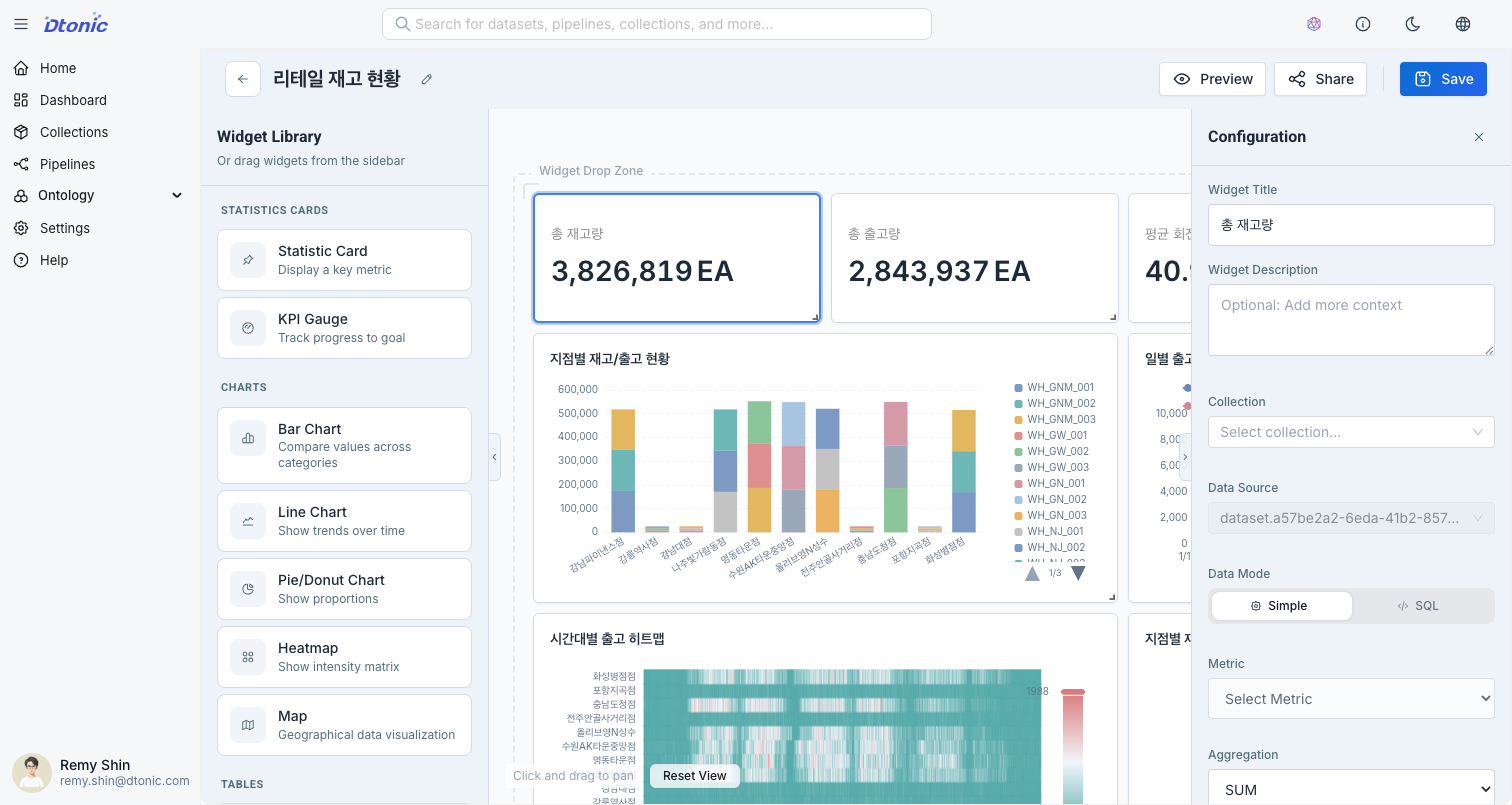This screenshot has height=805, width=1512.
Task: Open the language globe icon
Action: pos(1463,24)
